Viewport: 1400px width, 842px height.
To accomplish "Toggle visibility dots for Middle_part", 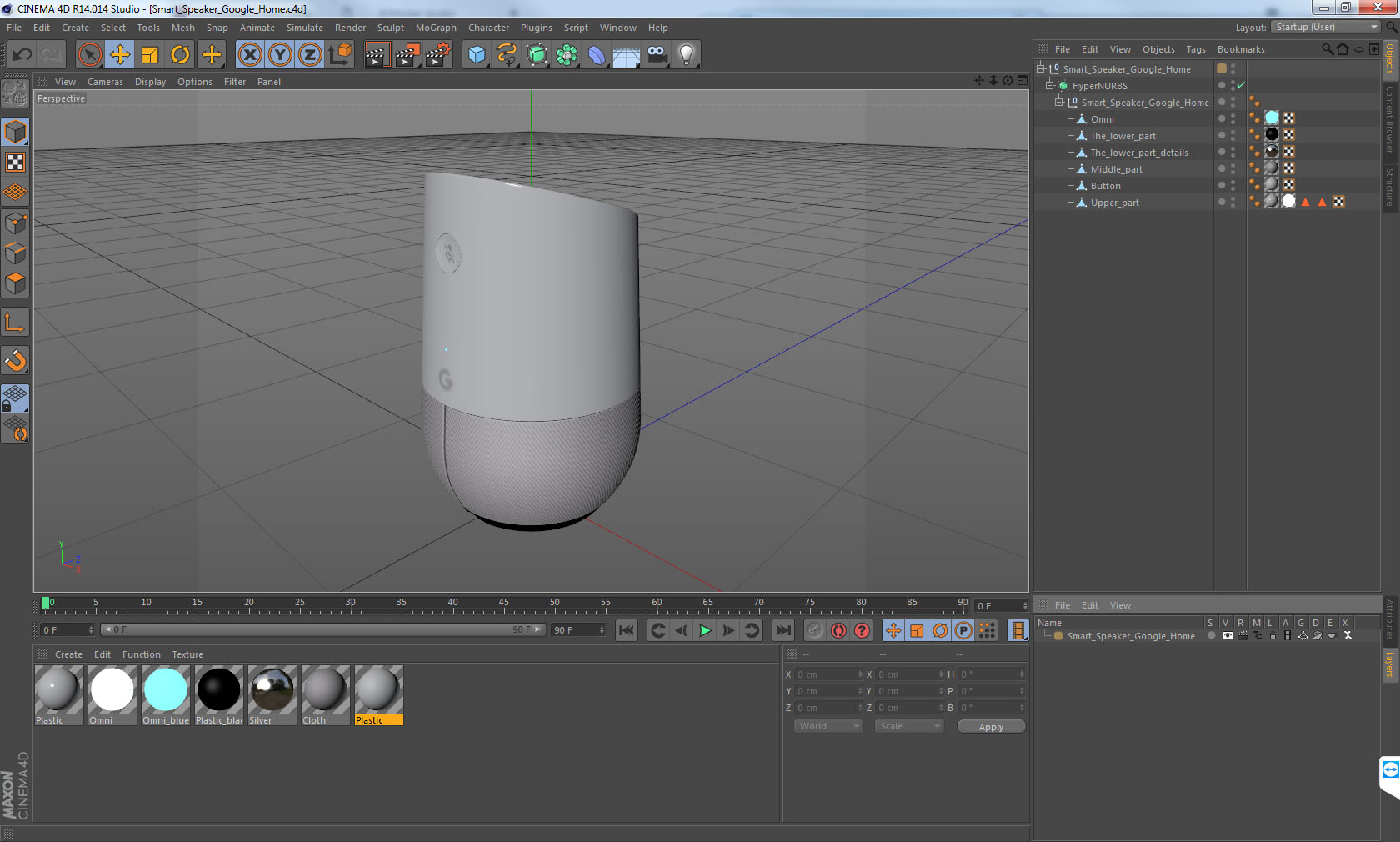I will pos(1232,169).
